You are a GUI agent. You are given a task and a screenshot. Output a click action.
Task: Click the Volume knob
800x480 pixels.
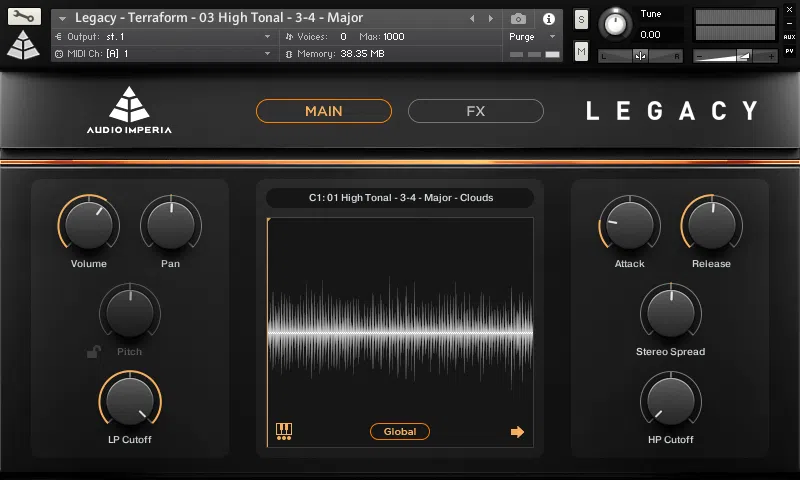(89, 225)
